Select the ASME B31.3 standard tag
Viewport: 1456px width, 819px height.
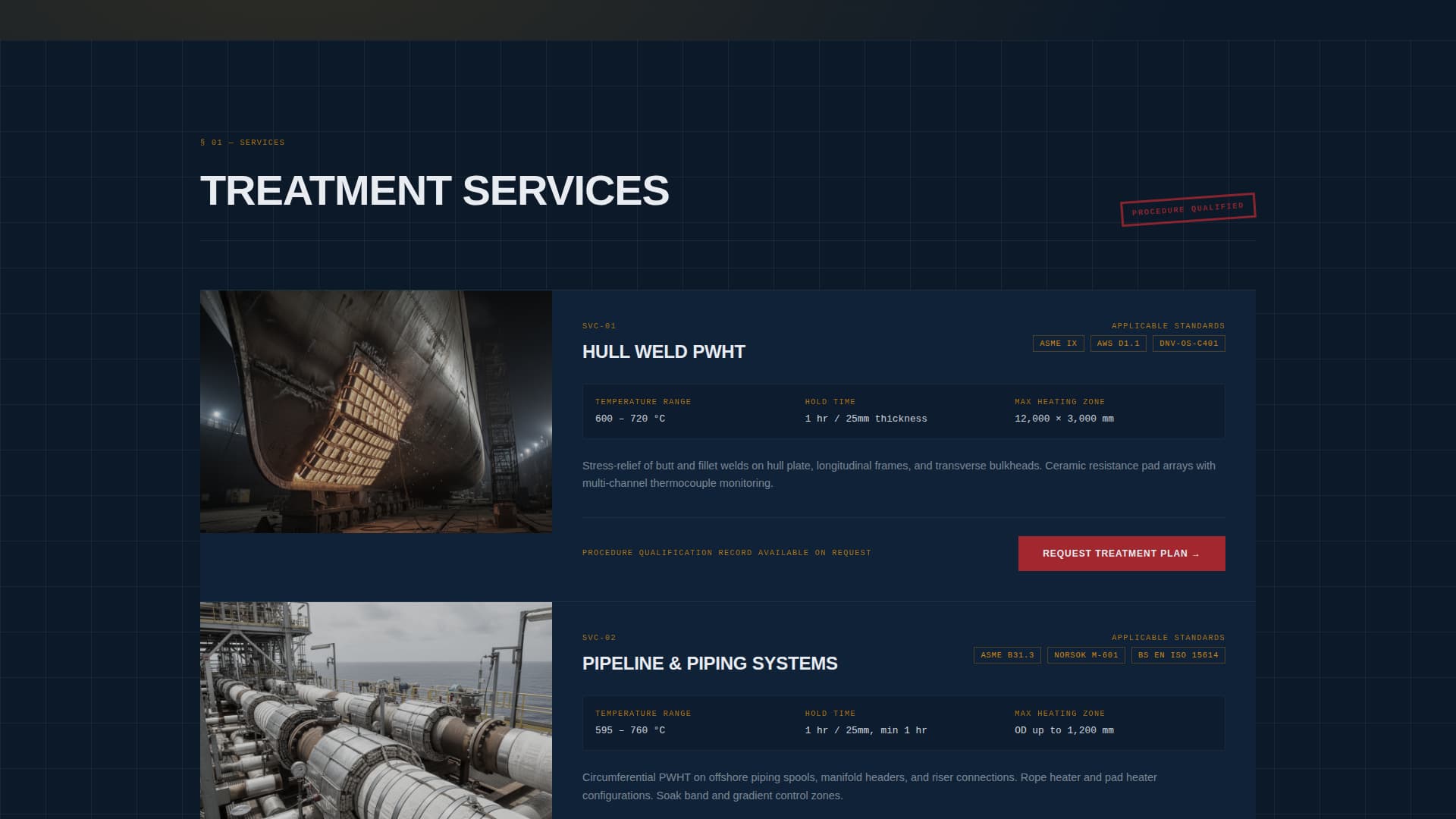point(1006,654)
